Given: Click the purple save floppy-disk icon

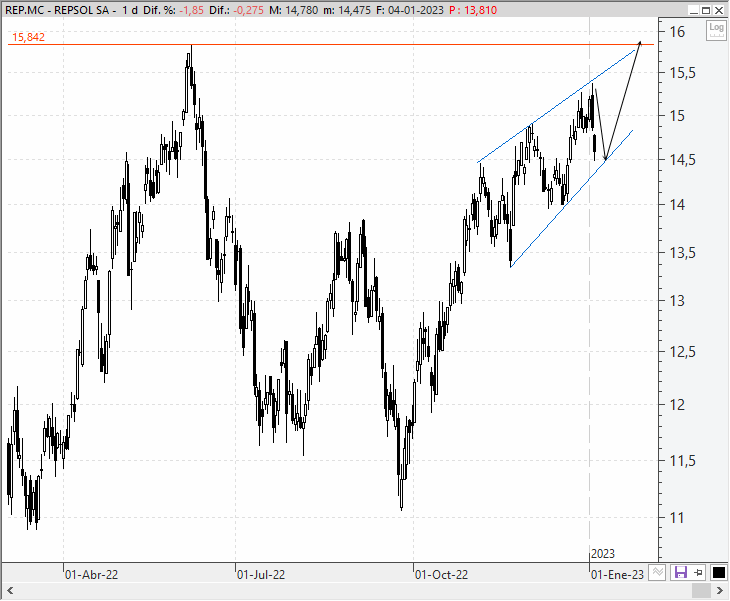Looking at the screenshot, I should coord(681,573).
